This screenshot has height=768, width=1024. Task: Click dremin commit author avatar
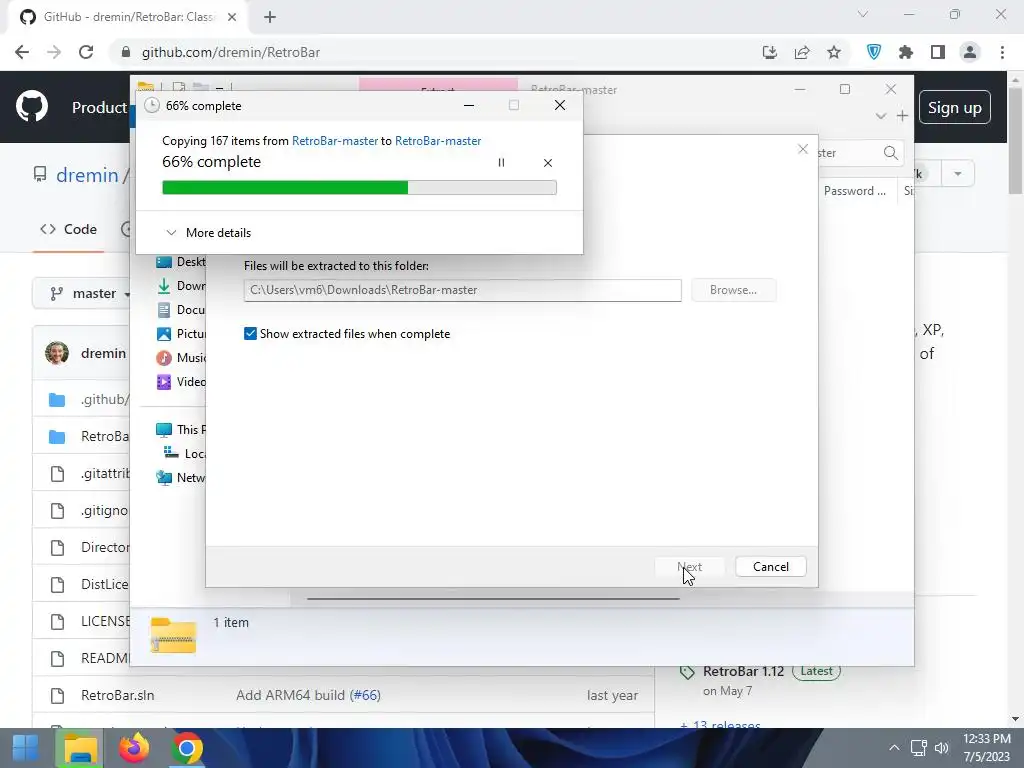57,353
